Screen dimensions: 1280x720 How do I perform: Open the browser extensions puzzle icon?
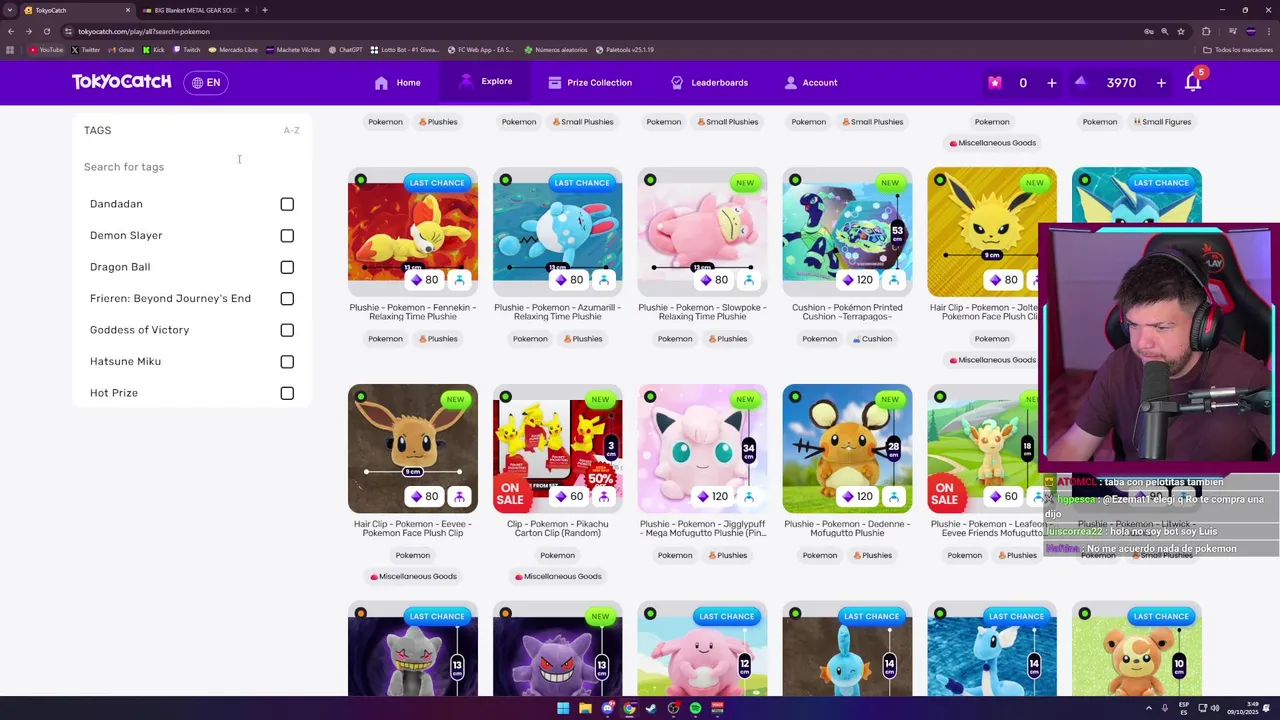pyautogui.click(x=1206, y=31)
